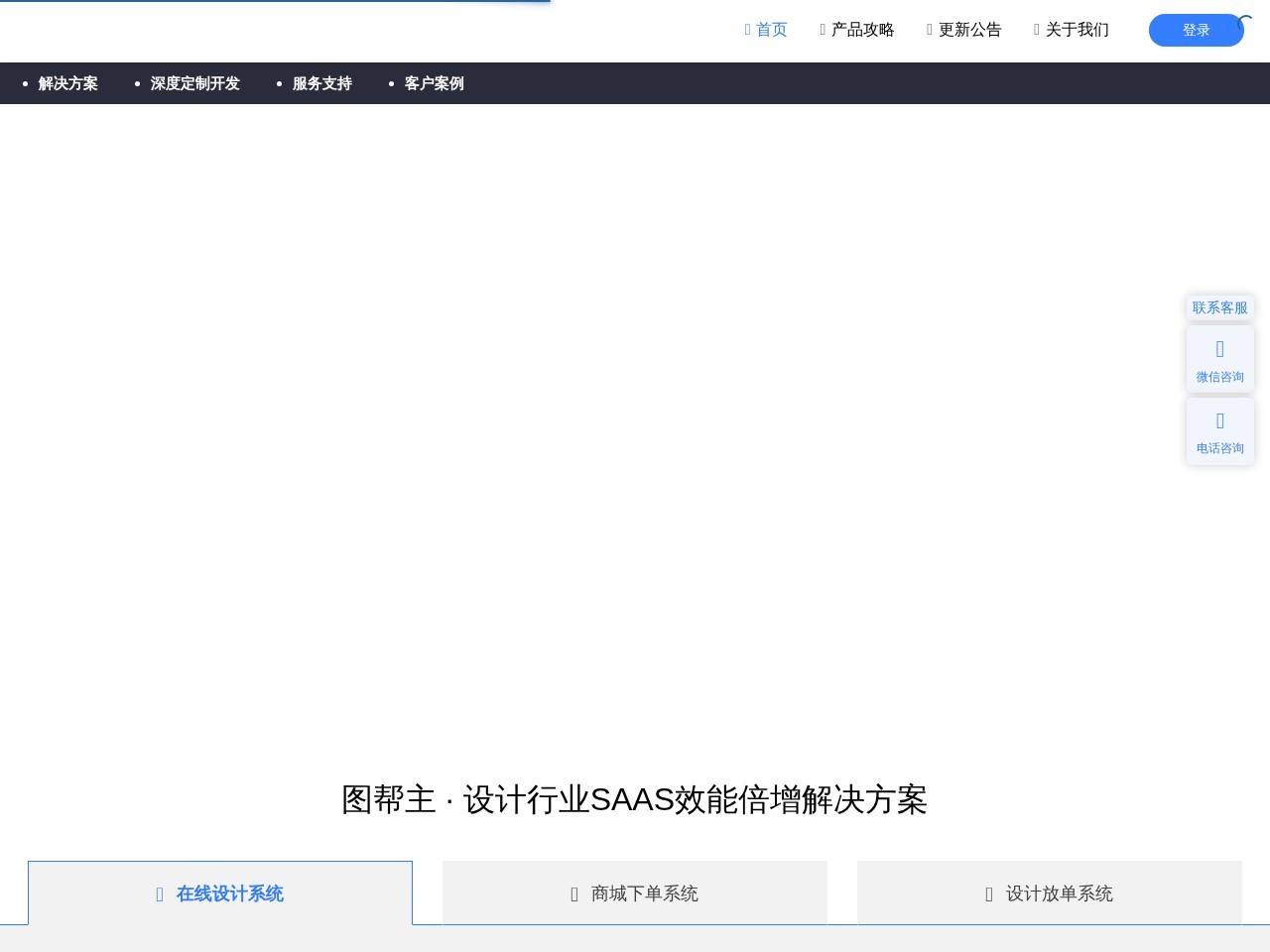Viewport: 1270px width, 952px height.
Task: Select the 在线设计系统 tab
Action: [220, 893]
